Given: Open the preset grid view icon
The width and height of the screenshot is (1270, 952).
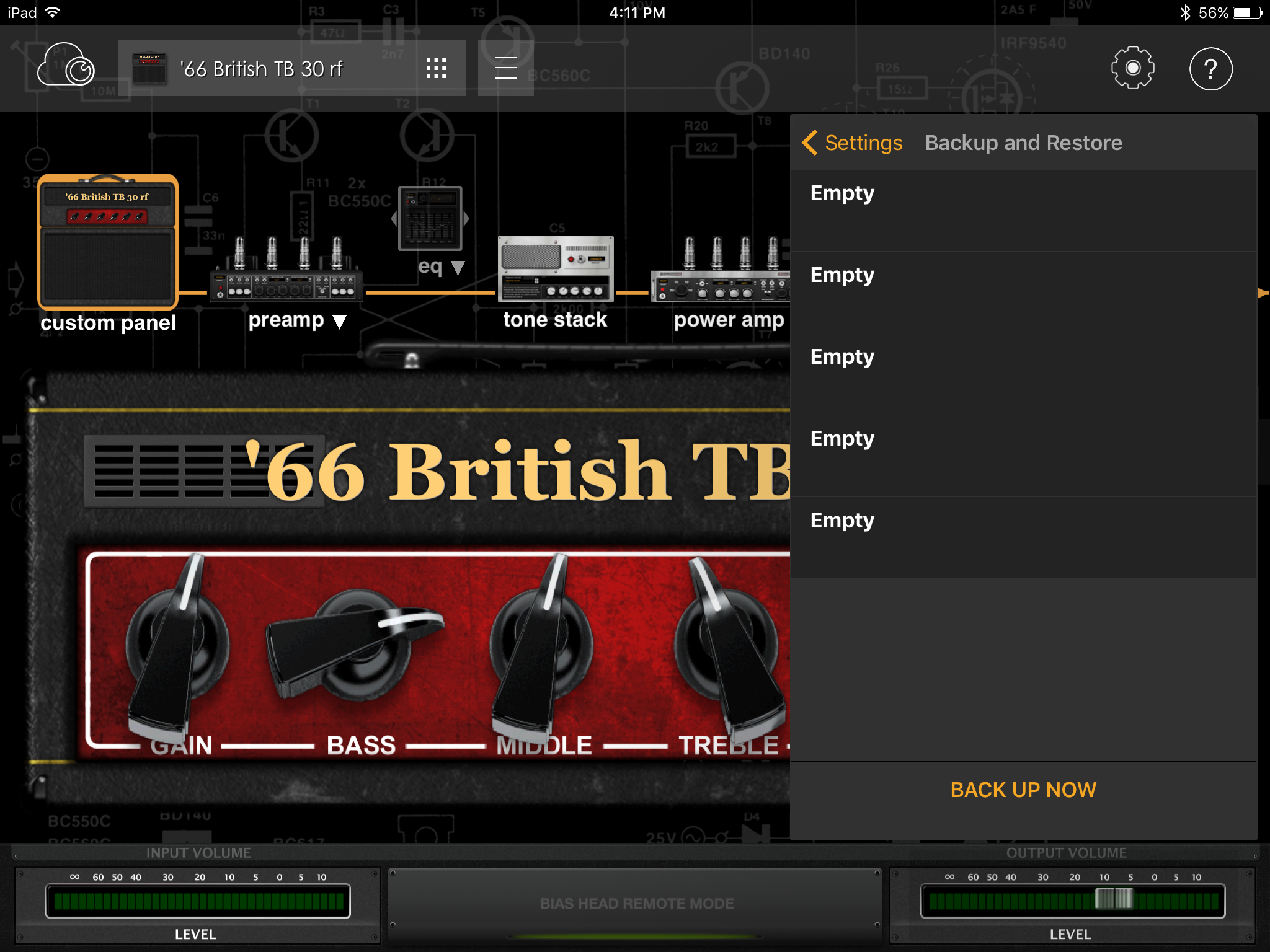Looking at the screenshot, I should (436, 68).
